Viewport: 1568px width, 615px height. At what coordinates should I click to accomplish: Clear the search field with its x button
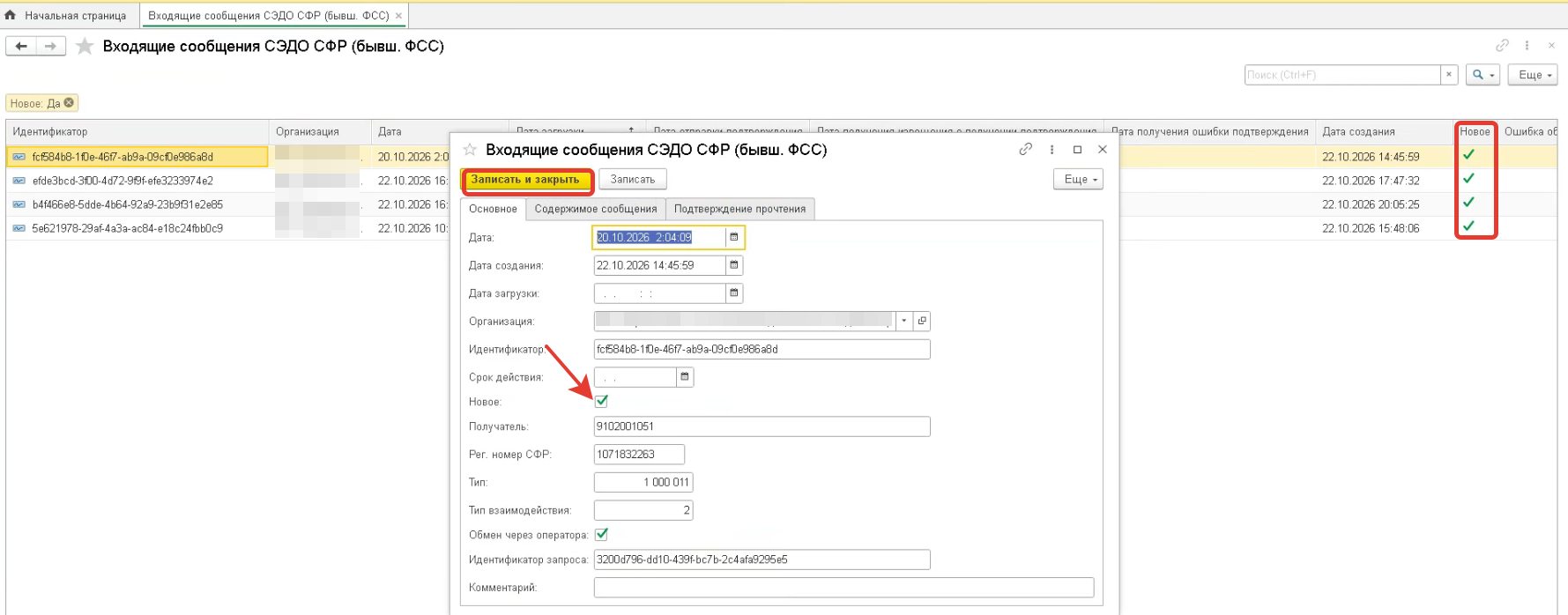tap(1448, 75)
